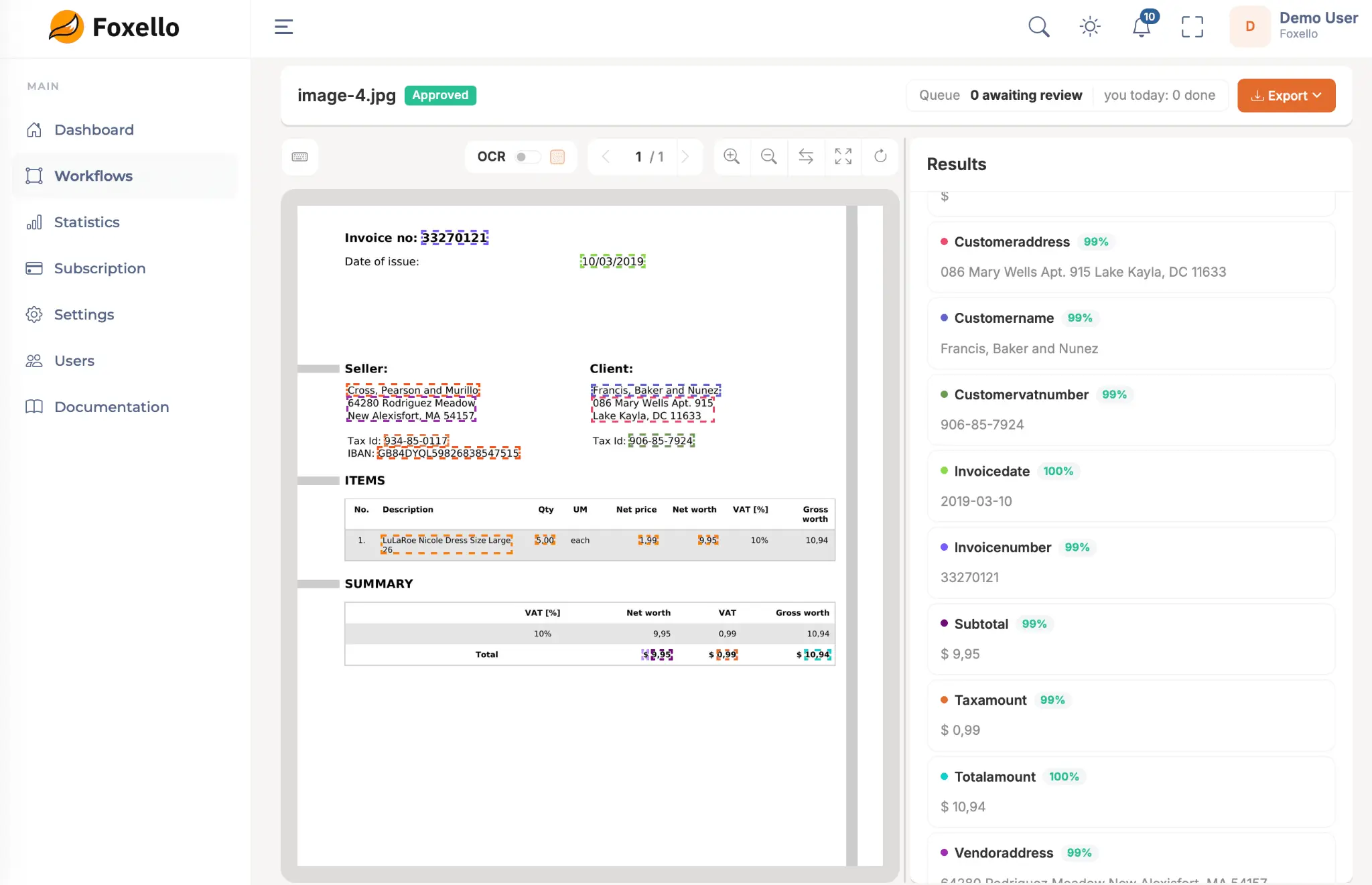Screen dimensions: 1372x885
Task: Click the page number field showing 1
Action: coord(638,157)
